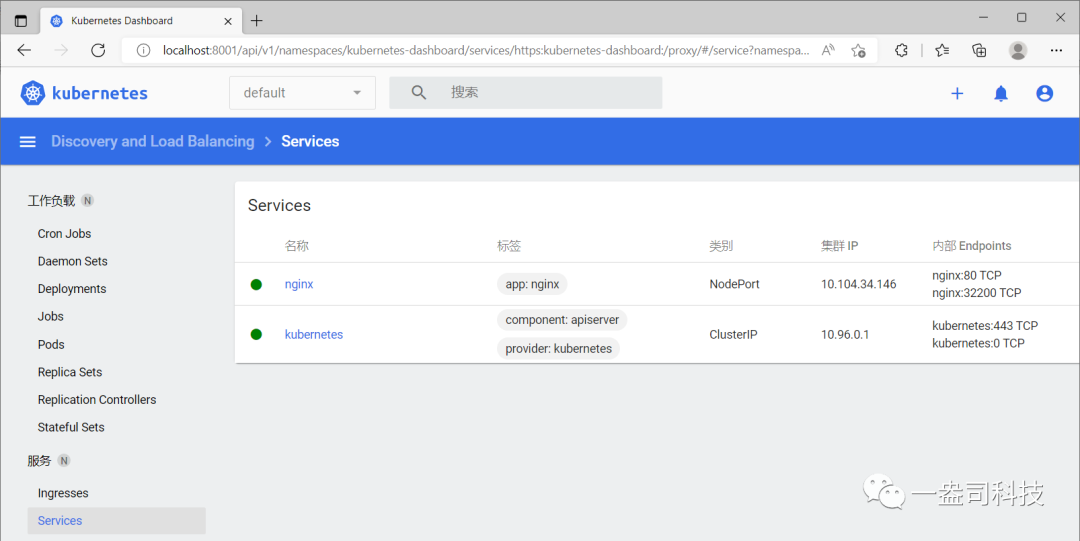Open the browser tab actions menu
This screenshot has width=1080, height=541.
21,20
